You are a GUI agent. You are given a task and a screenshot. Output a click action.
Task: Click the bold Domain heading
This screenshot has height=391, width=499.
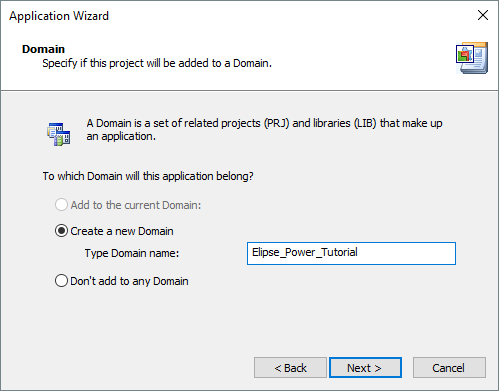click(x=43, y=49)
